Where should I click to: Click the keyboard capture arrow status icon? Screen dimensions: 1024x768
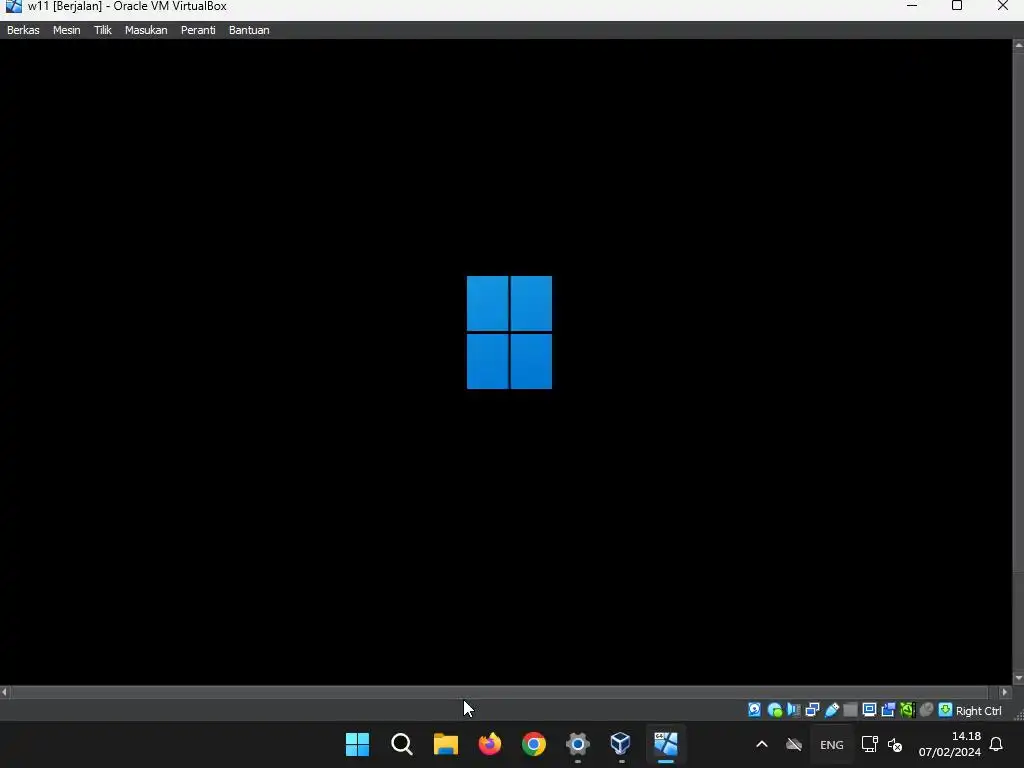(945, 710)
